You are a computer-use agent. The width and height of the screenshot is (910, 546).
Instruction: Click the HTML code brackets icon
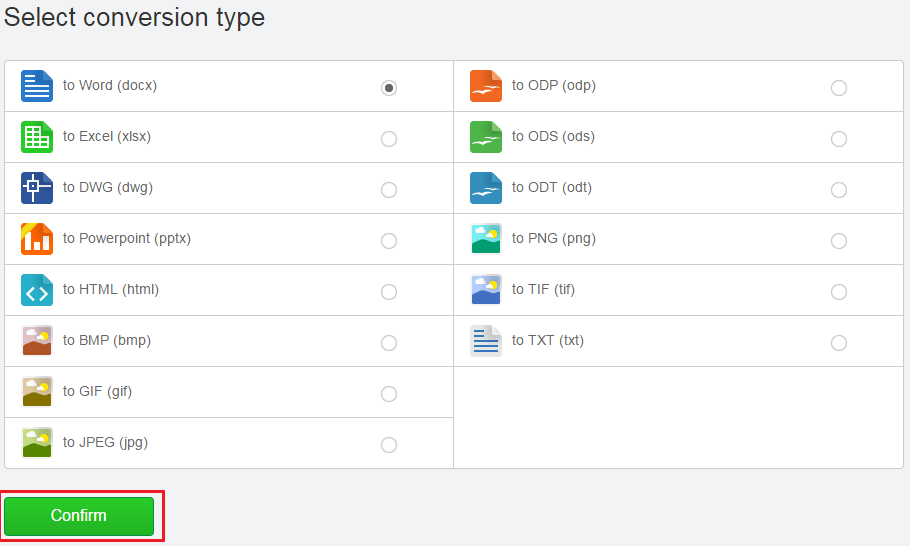click(x=37, y=290)
